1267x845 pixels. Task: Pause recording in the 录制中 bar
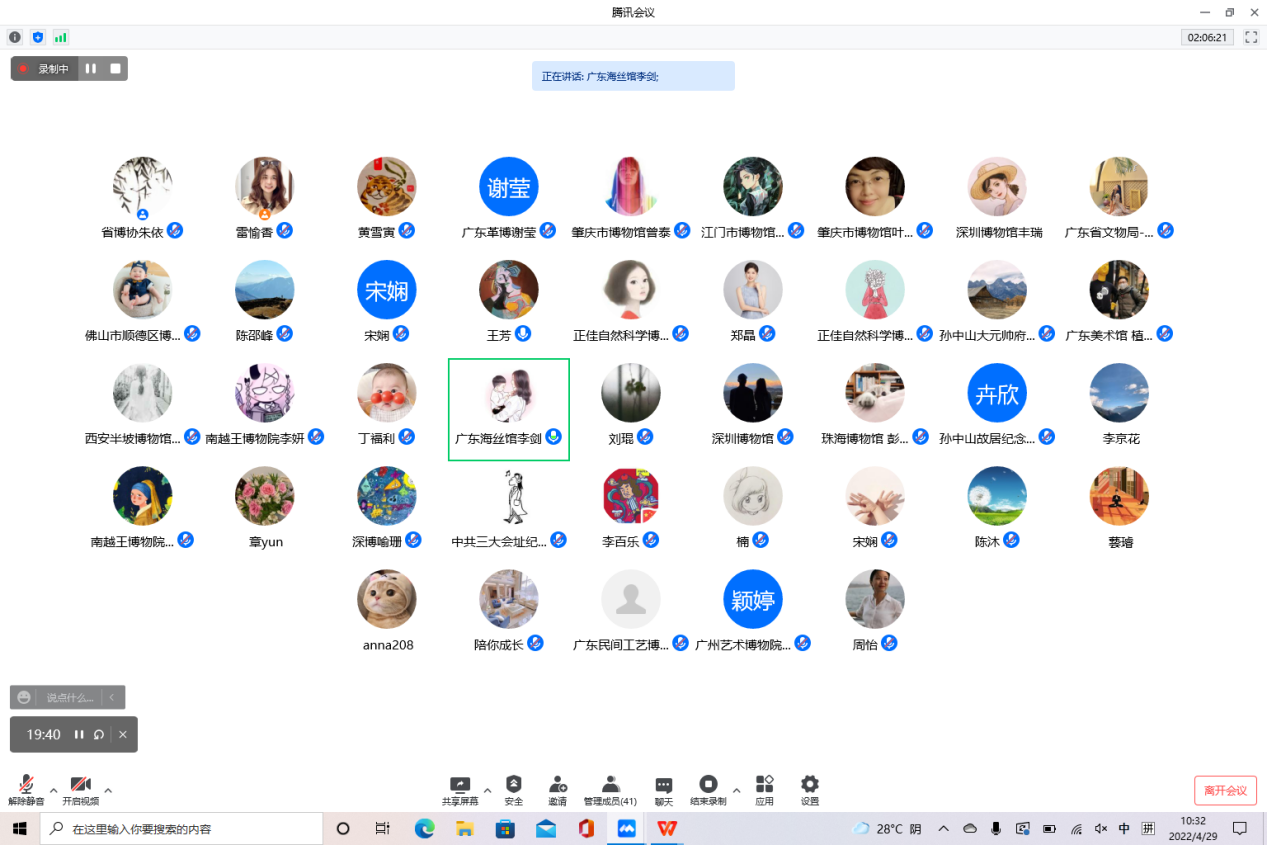pos(91,68)
